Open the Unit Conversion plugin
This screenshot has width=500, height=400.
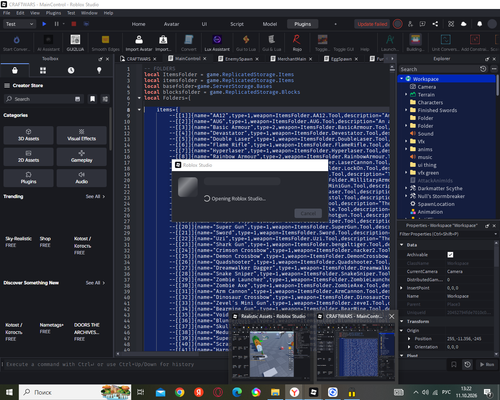click(445, 43)
